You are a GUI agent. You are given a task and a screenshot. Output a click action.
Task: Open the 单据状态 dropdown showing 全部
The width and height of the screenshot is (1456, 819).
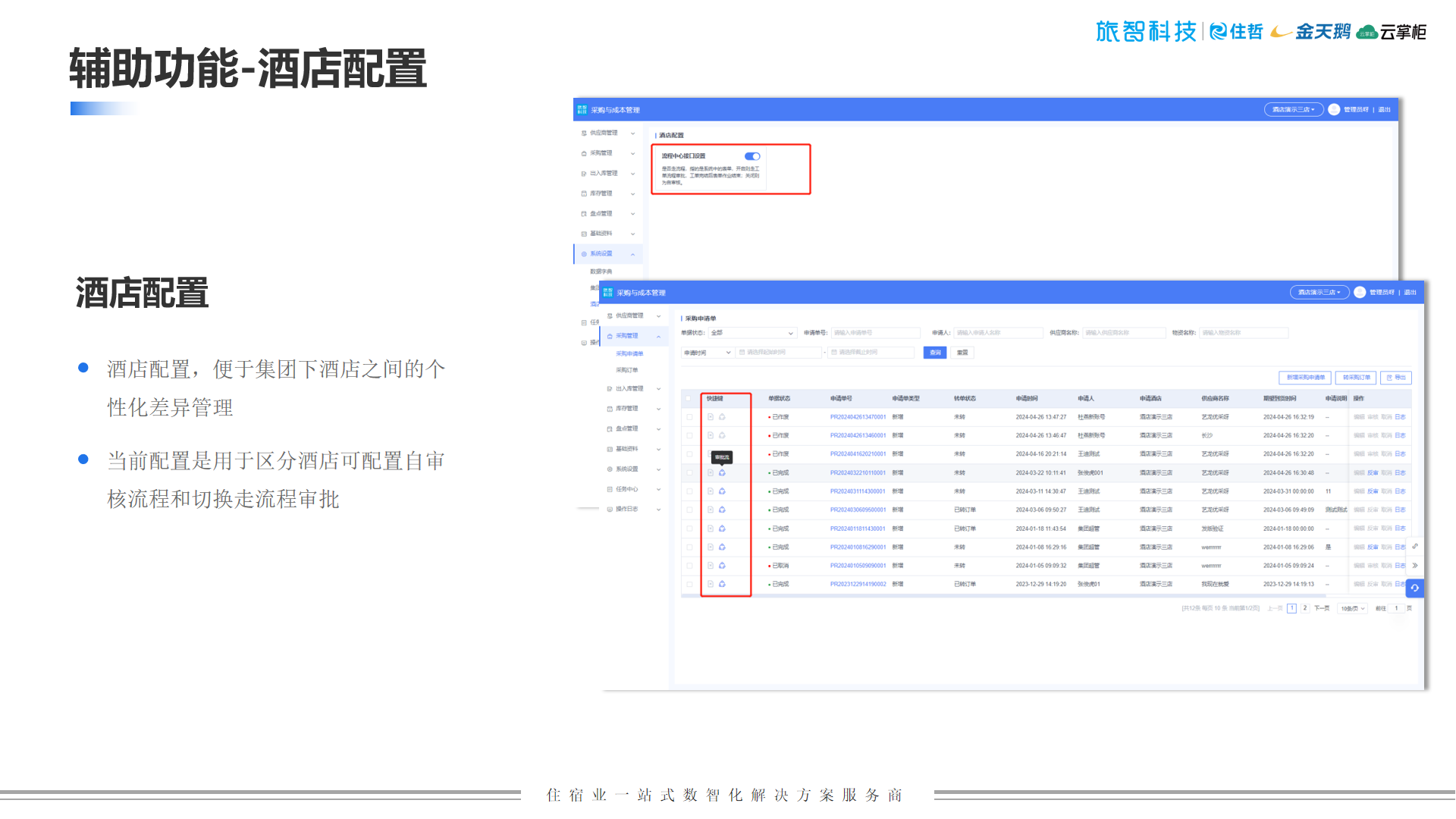coord(751,333)
